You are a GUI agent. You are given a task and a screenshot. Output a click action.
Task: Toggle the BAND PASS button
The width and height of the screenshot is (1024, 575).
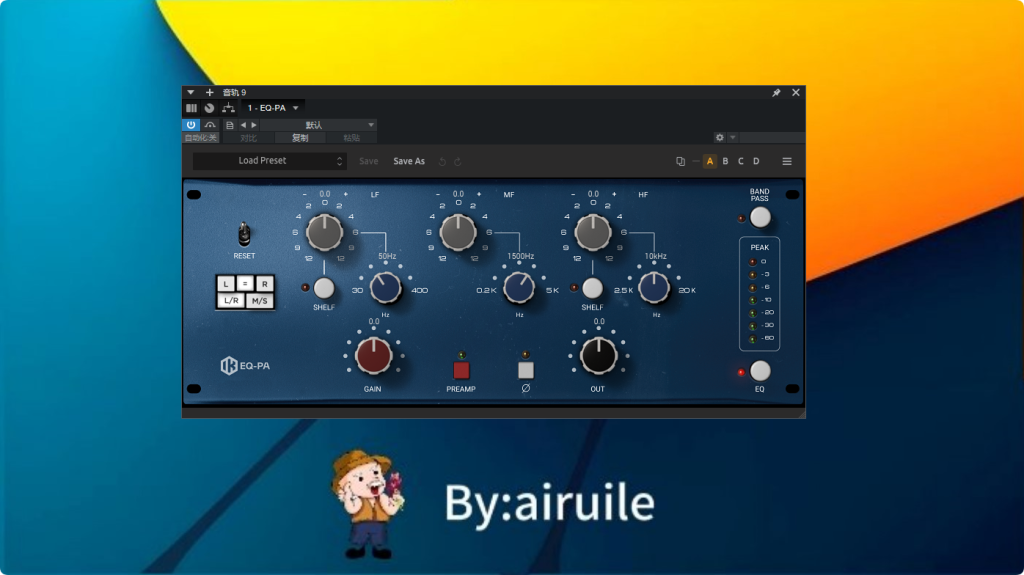(x=760, y=218)
